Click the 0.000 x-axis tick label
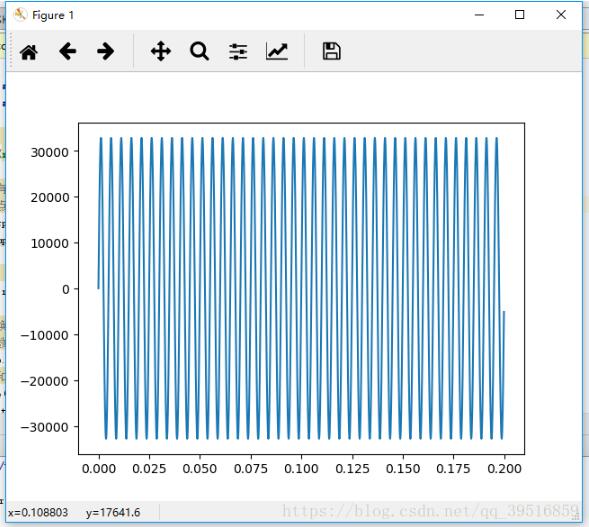The width and height of the screenshot is (589, 527). [x=99, y=469]
